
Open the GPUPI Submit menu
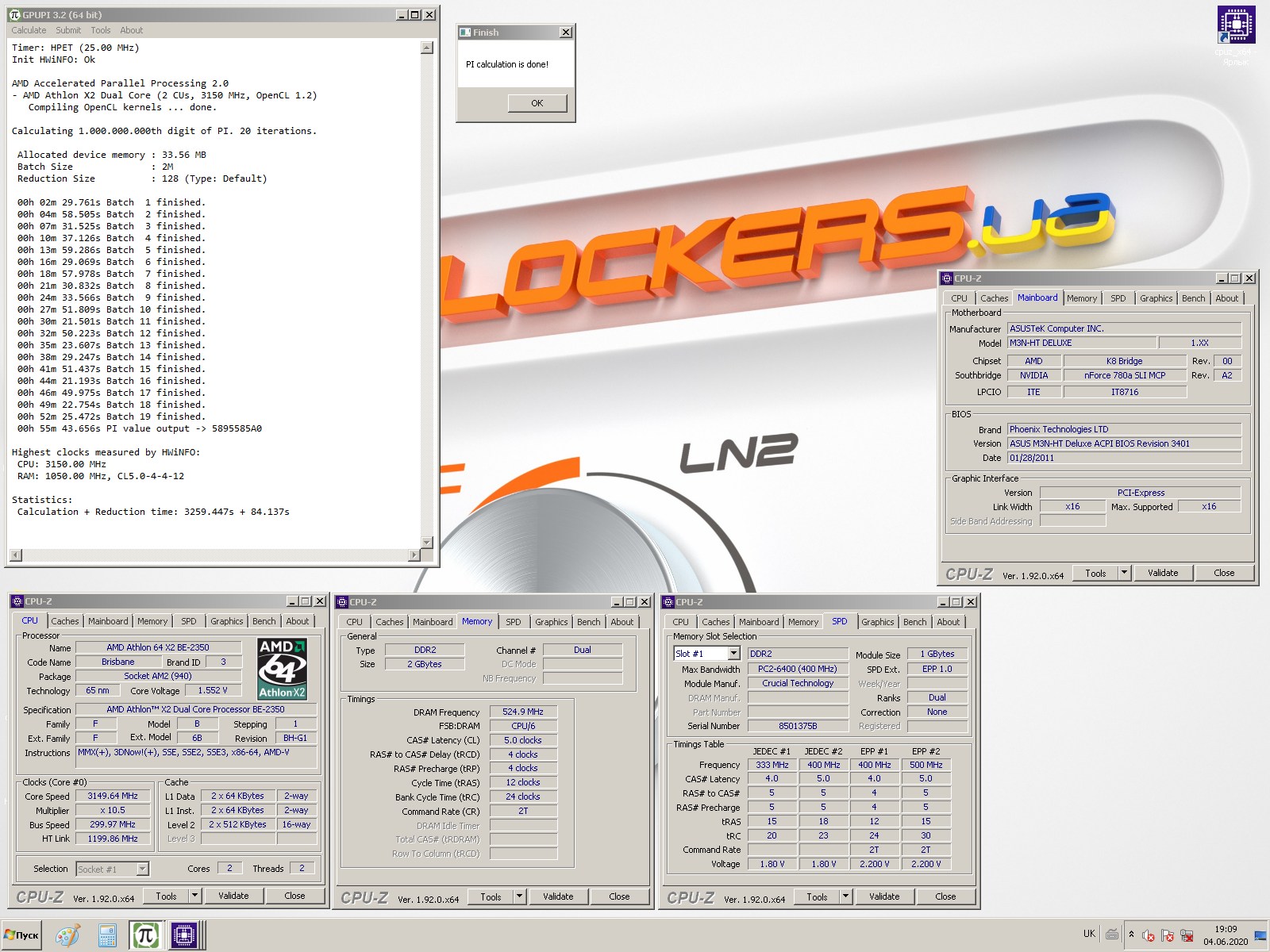68,30
